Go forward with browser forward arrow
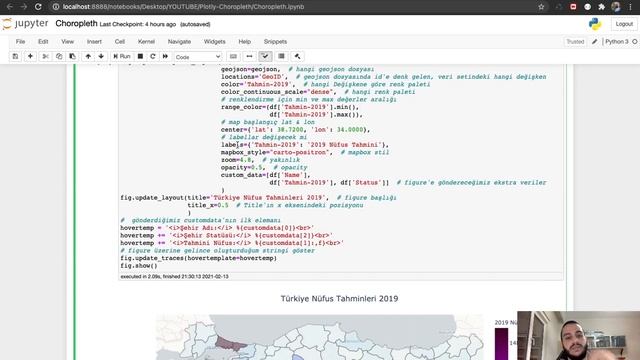This screenshot has width=640, height=360. tap(24, 7)
